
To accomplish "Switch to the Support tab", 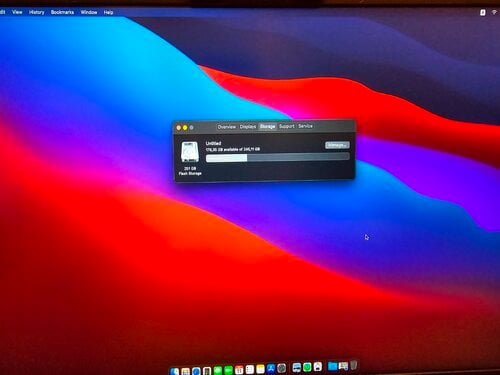I will click(287, 126).
